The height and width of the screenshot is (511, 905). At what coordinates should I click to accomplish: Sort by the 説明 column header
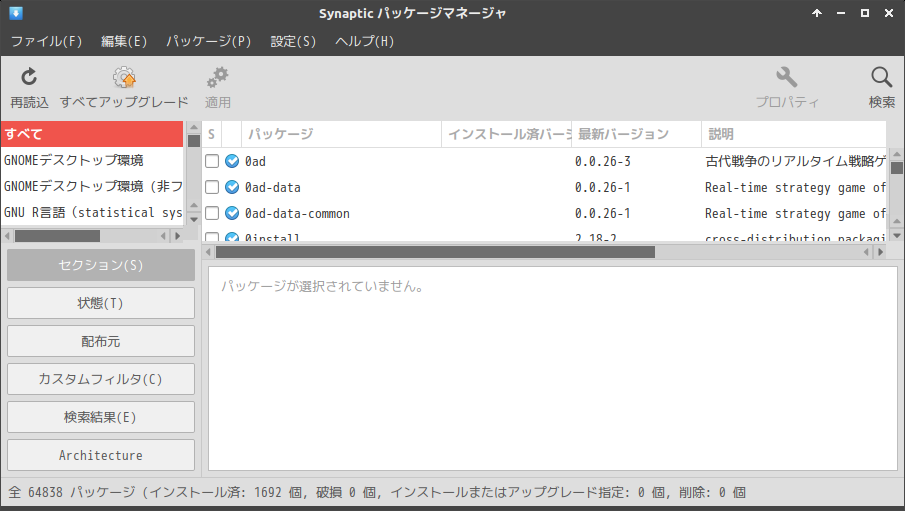(x=794, y=134)
